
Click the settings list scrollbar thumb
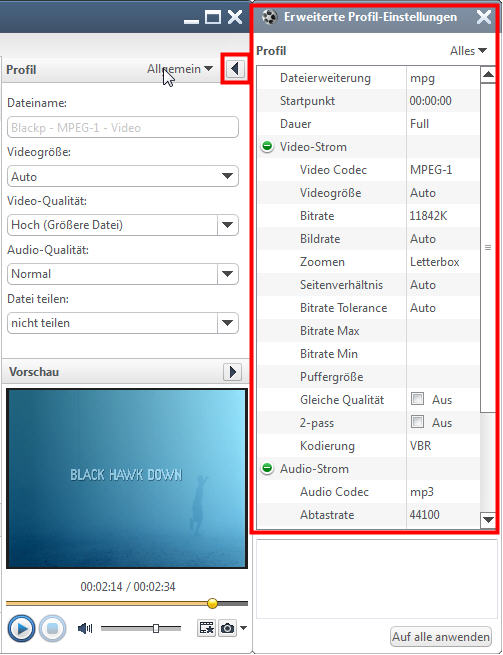click(x=488, y=248)
